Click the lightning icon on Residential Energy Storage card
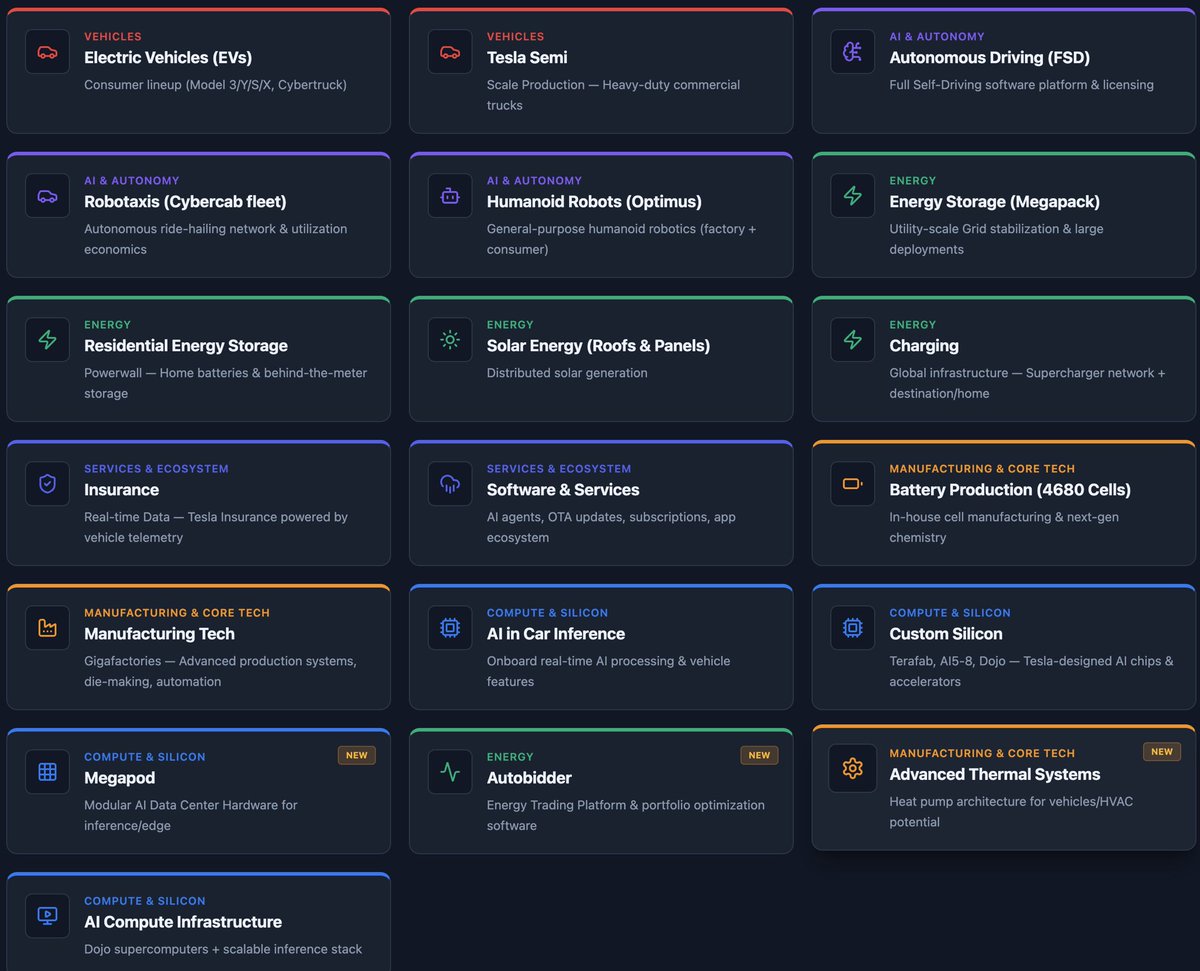 click(x=47, y=340)
